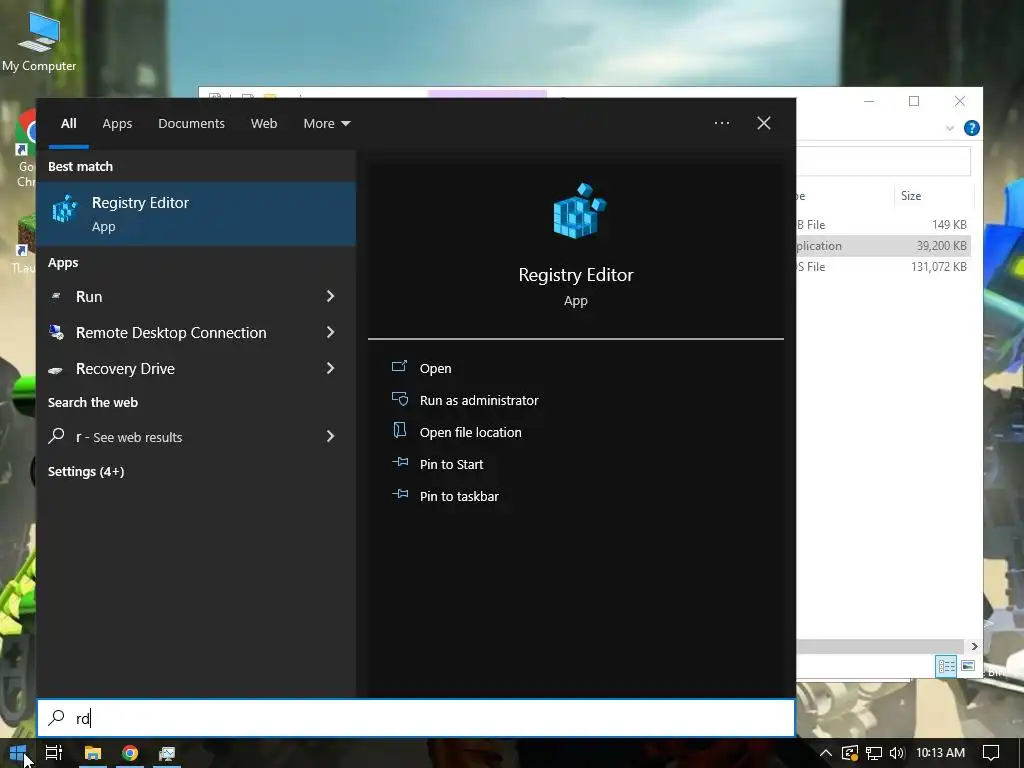
Task: Expand Recovery Drive result arrow
Action: [x=330, y=368]
